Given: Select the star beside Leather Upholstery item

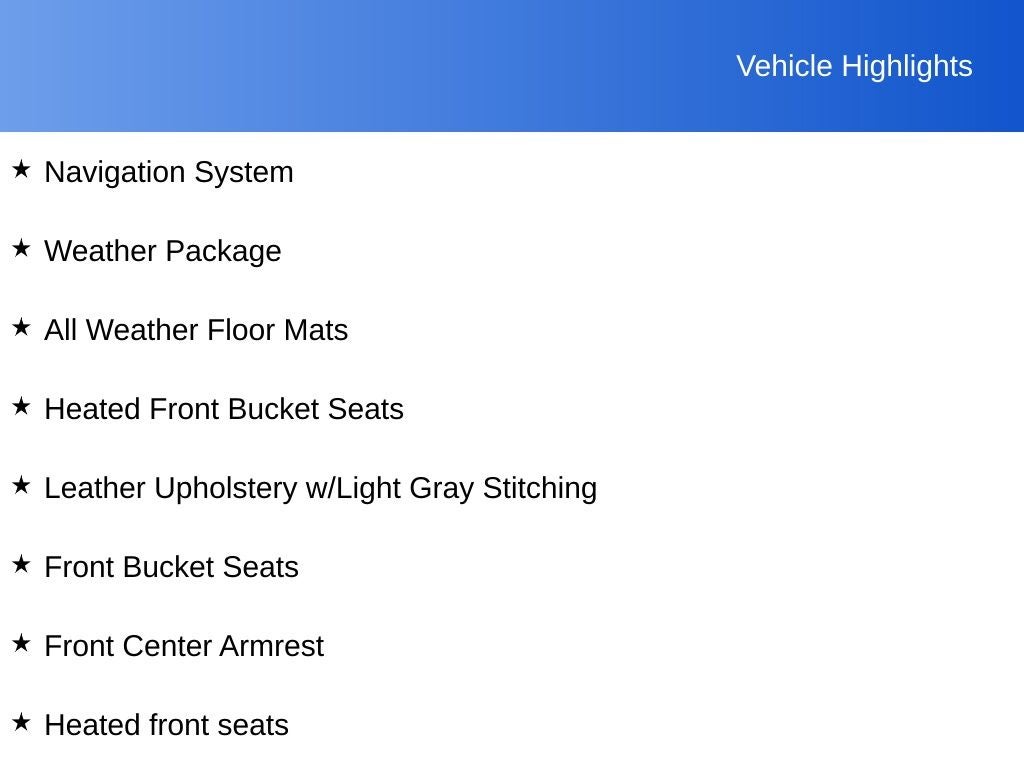Looking at the screenshot, I should point(21,485).
